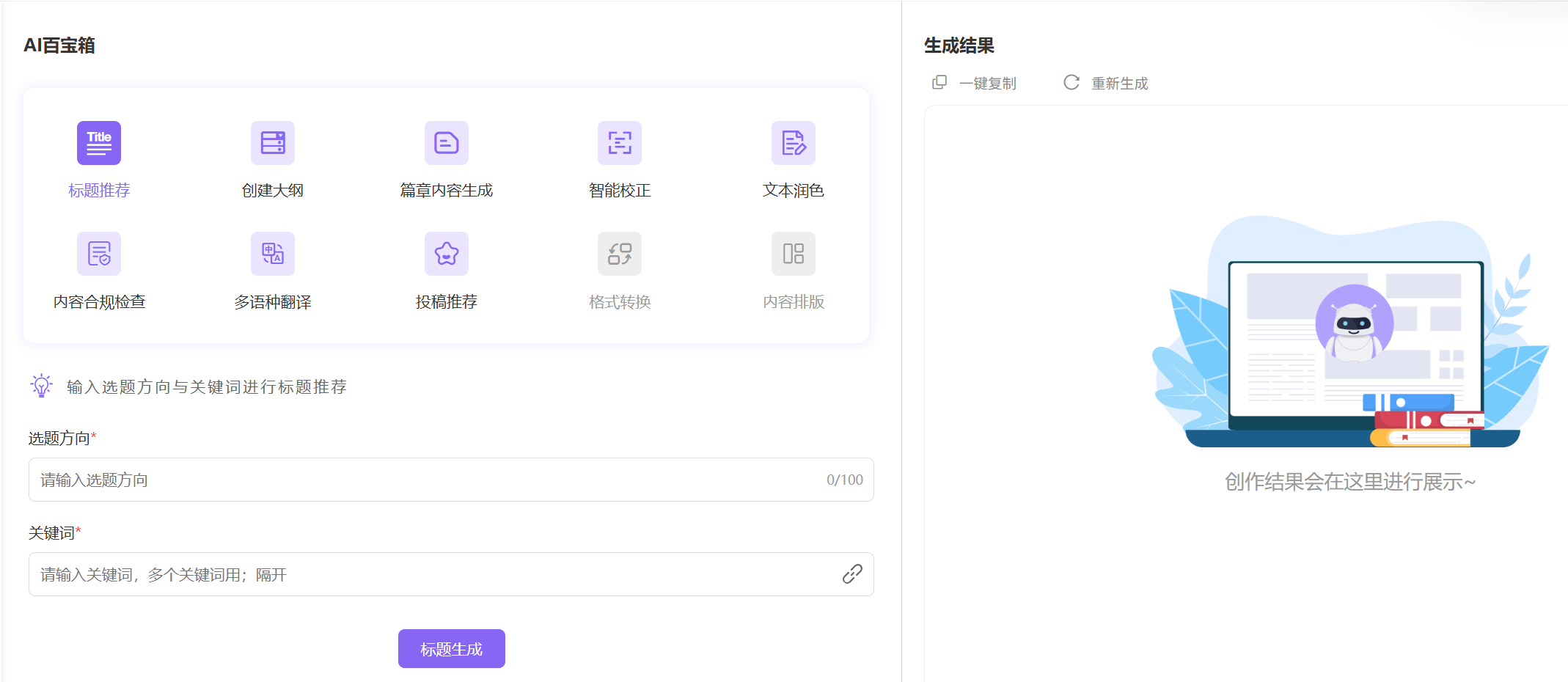Select the 文本润色 polishing icon
1568x682 pixels.
point(793,143)
